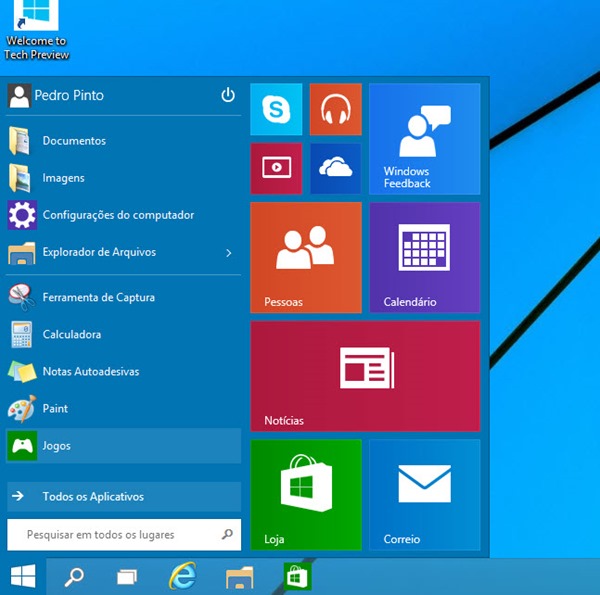Launch Jogos
This screenshot has height=595, width=600.
pos(124,446)
